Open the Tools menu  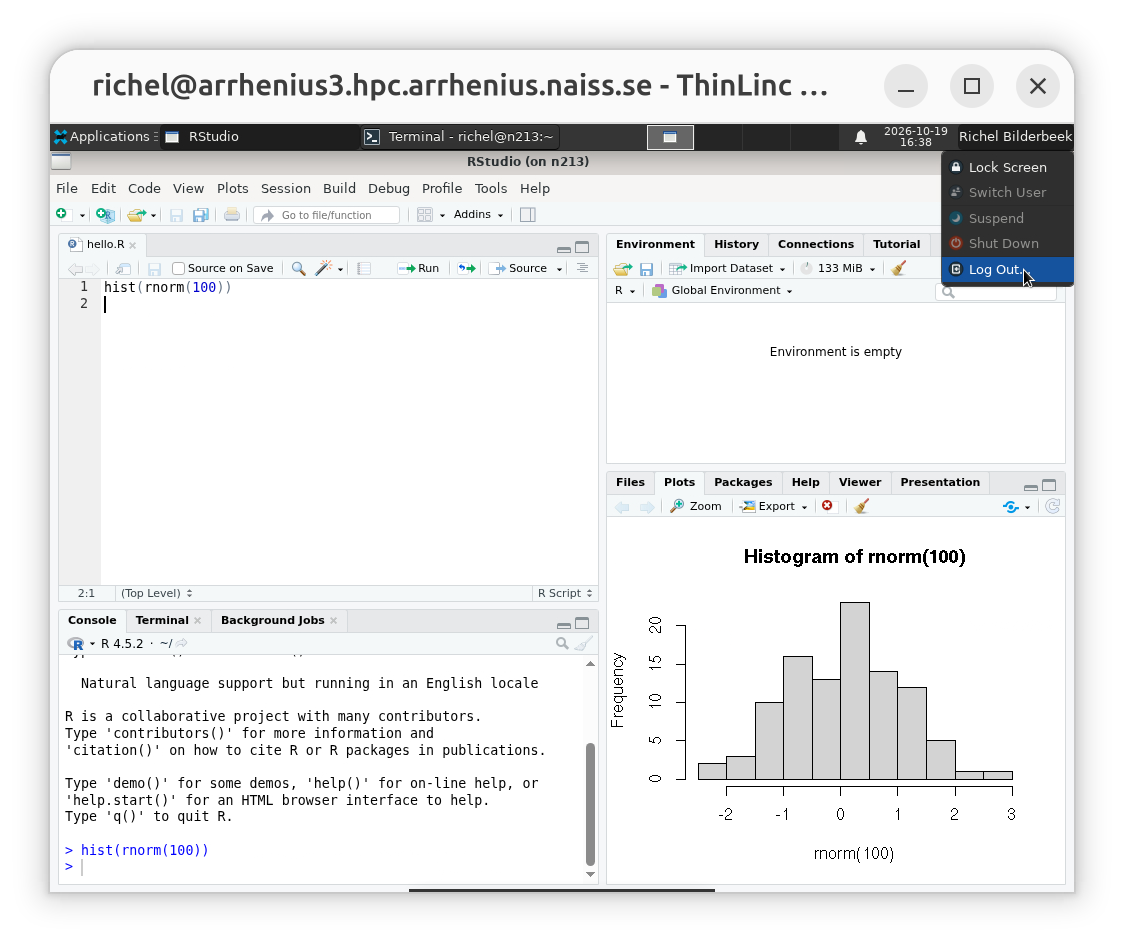click(x=490, y=189)
